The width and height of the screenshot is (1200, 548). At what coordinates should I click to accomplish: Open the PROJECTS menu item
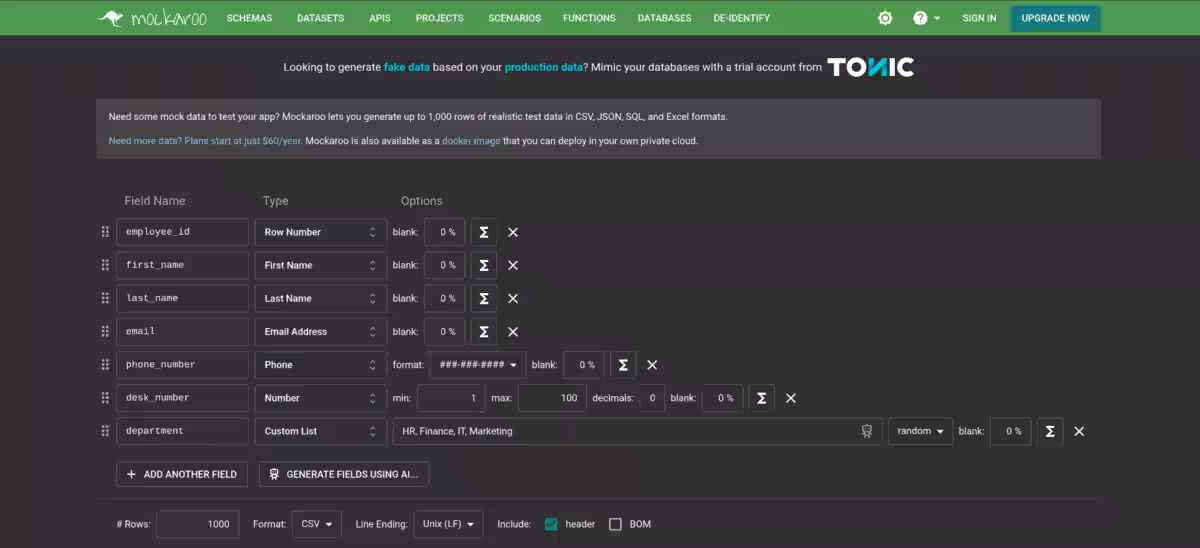point(440,18)
